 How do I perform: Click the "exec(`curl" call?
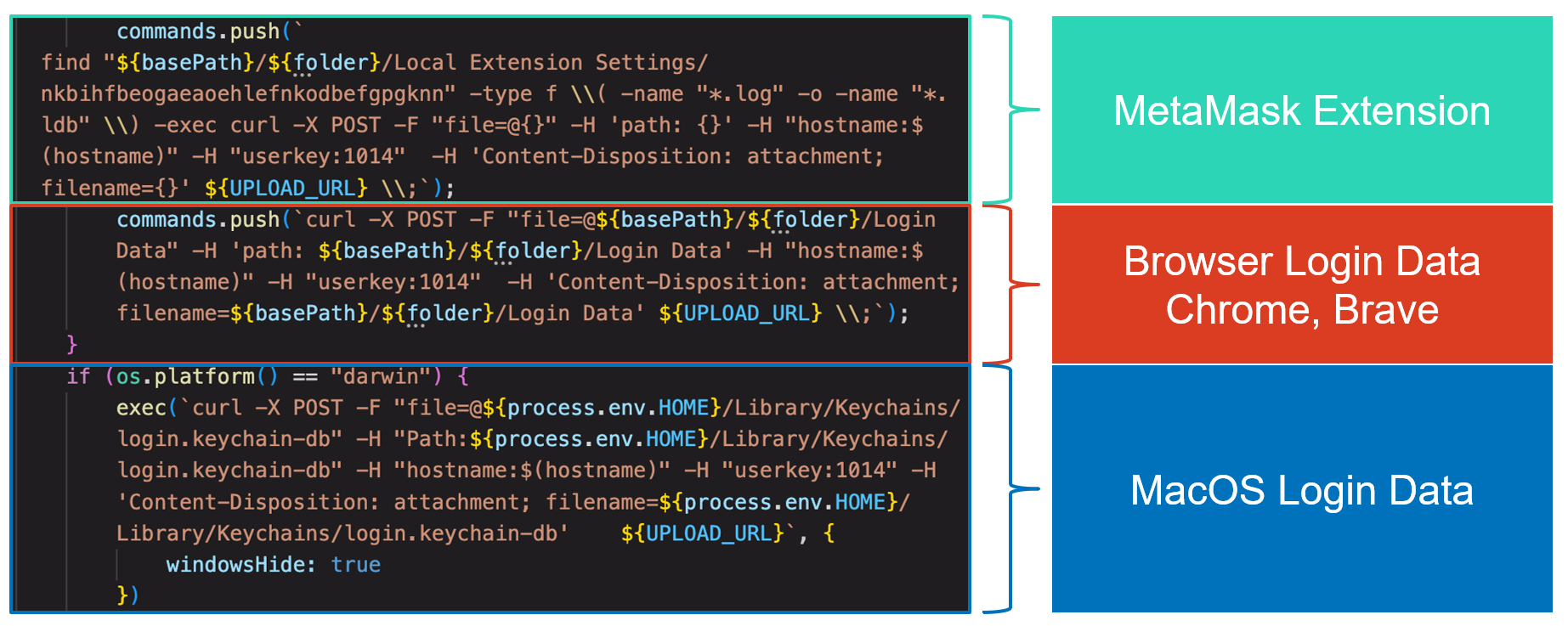[x=179, y=408]
